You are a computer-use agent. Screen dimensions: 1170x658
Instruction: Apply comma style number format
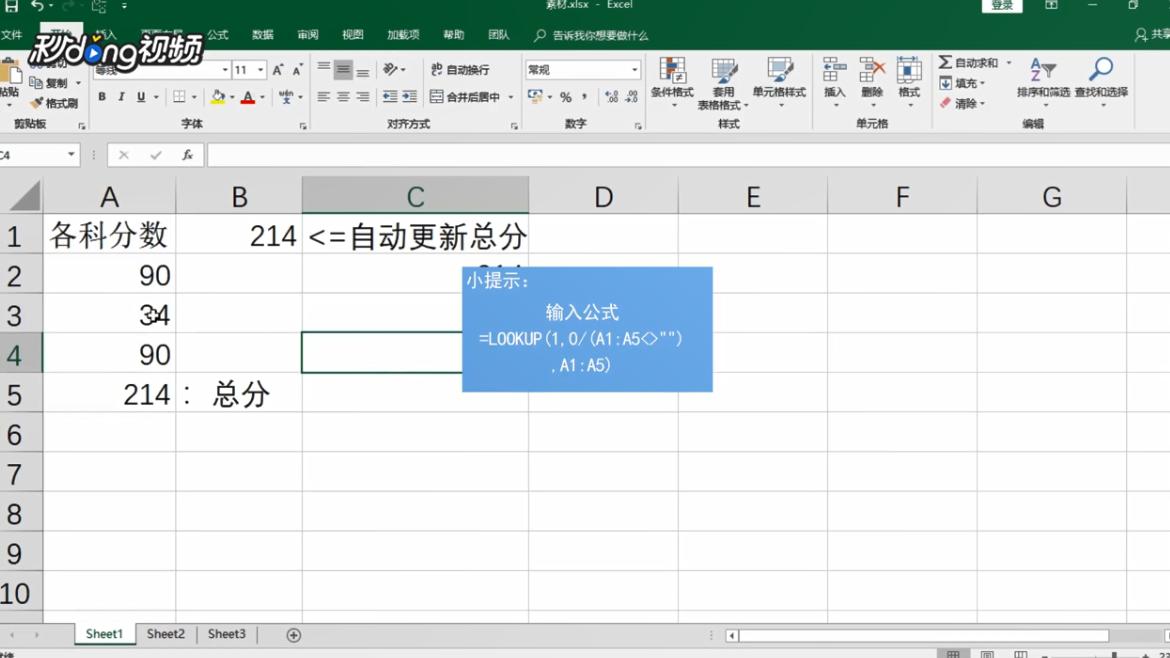coord(584,97)
